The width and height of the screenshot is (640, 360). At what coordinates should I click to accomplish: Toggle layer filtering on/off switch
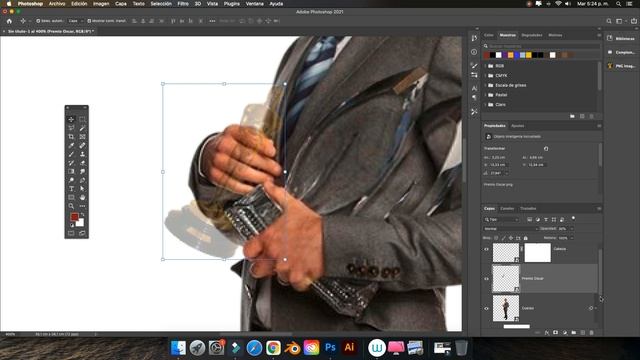point(573,218)
